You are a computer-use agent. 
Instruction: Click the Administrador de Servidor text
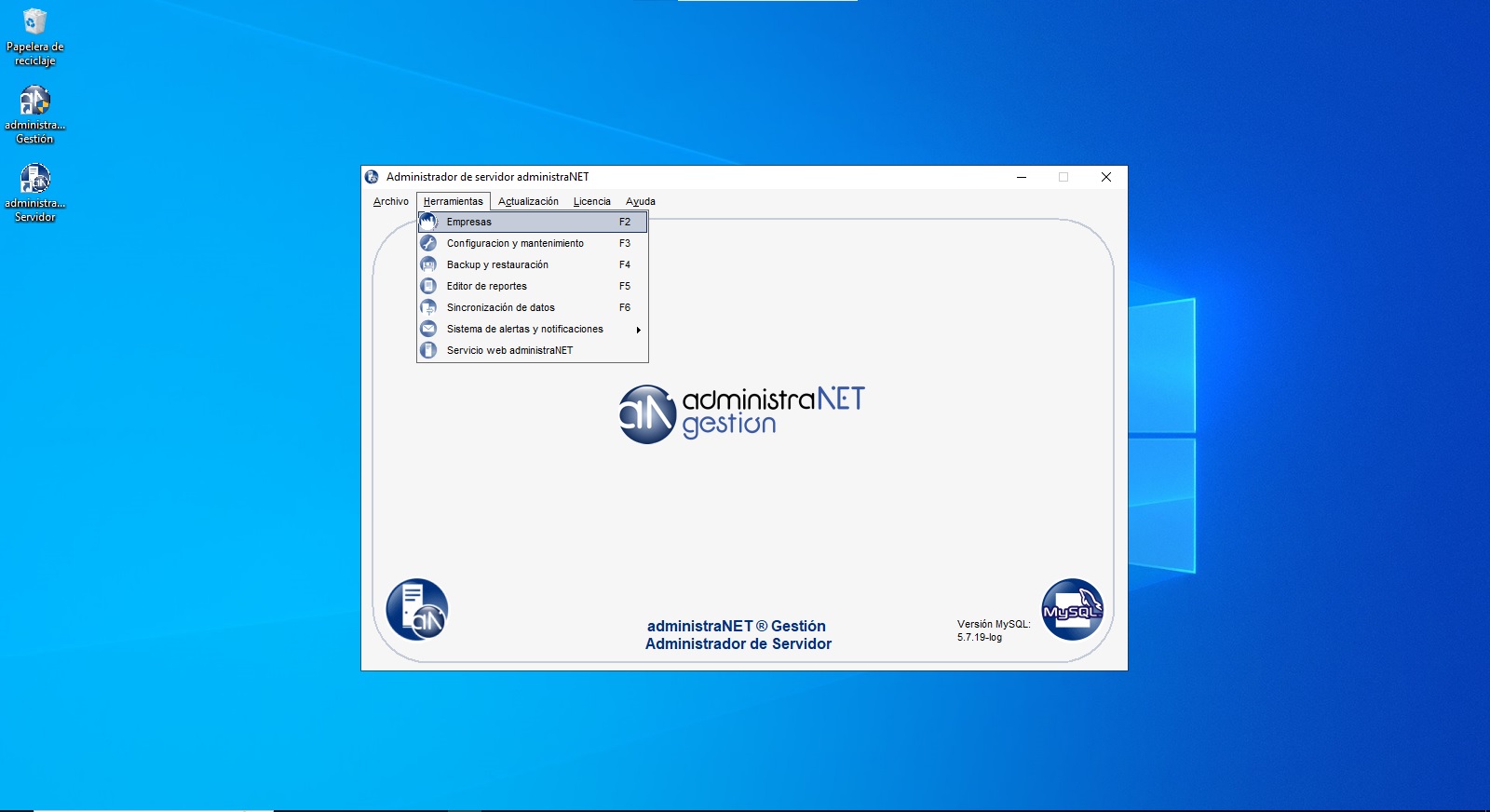[x=738, y=643]
